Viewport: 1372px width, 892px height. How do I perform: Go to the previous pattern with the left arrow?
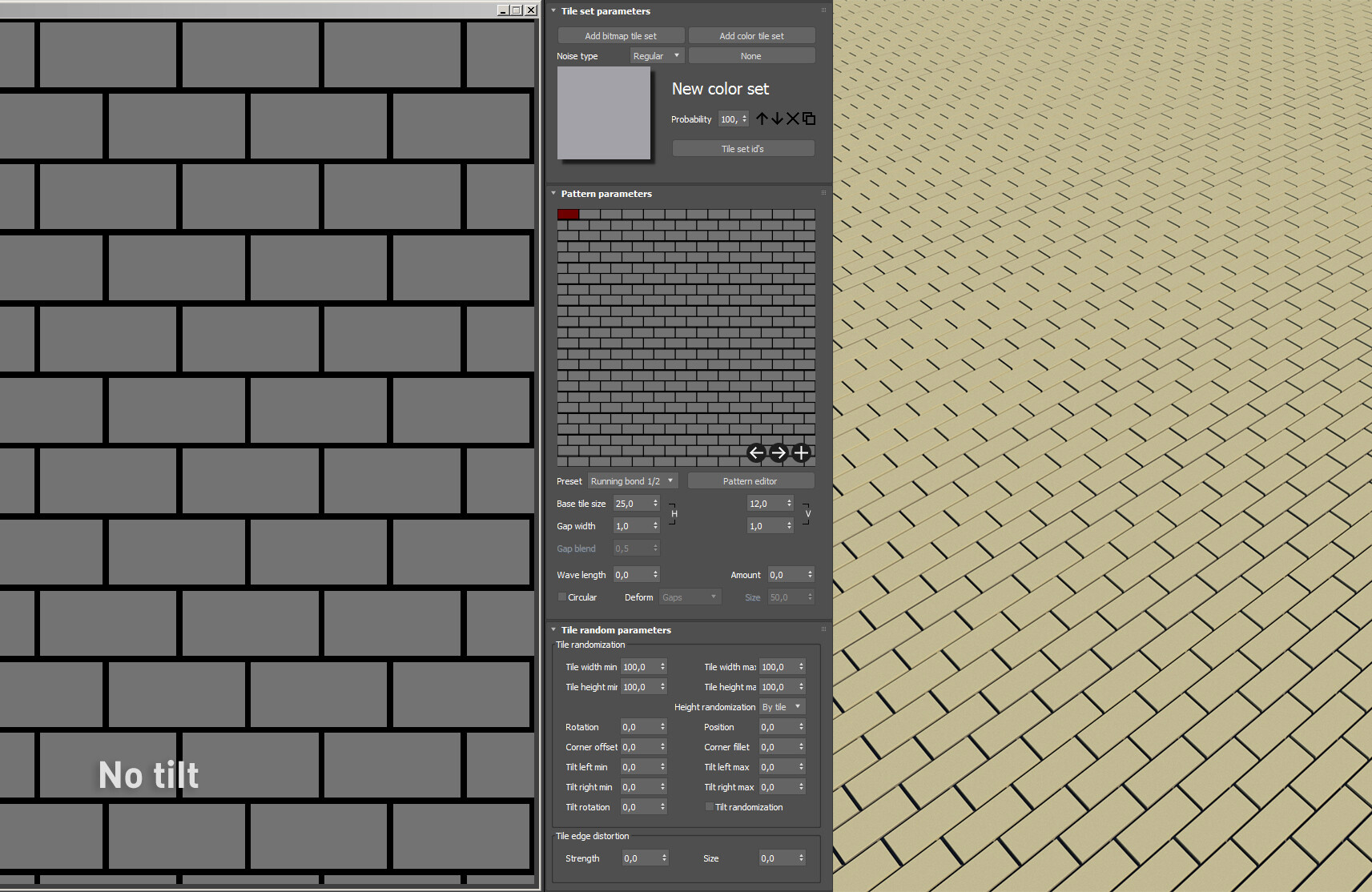point(756,453)
